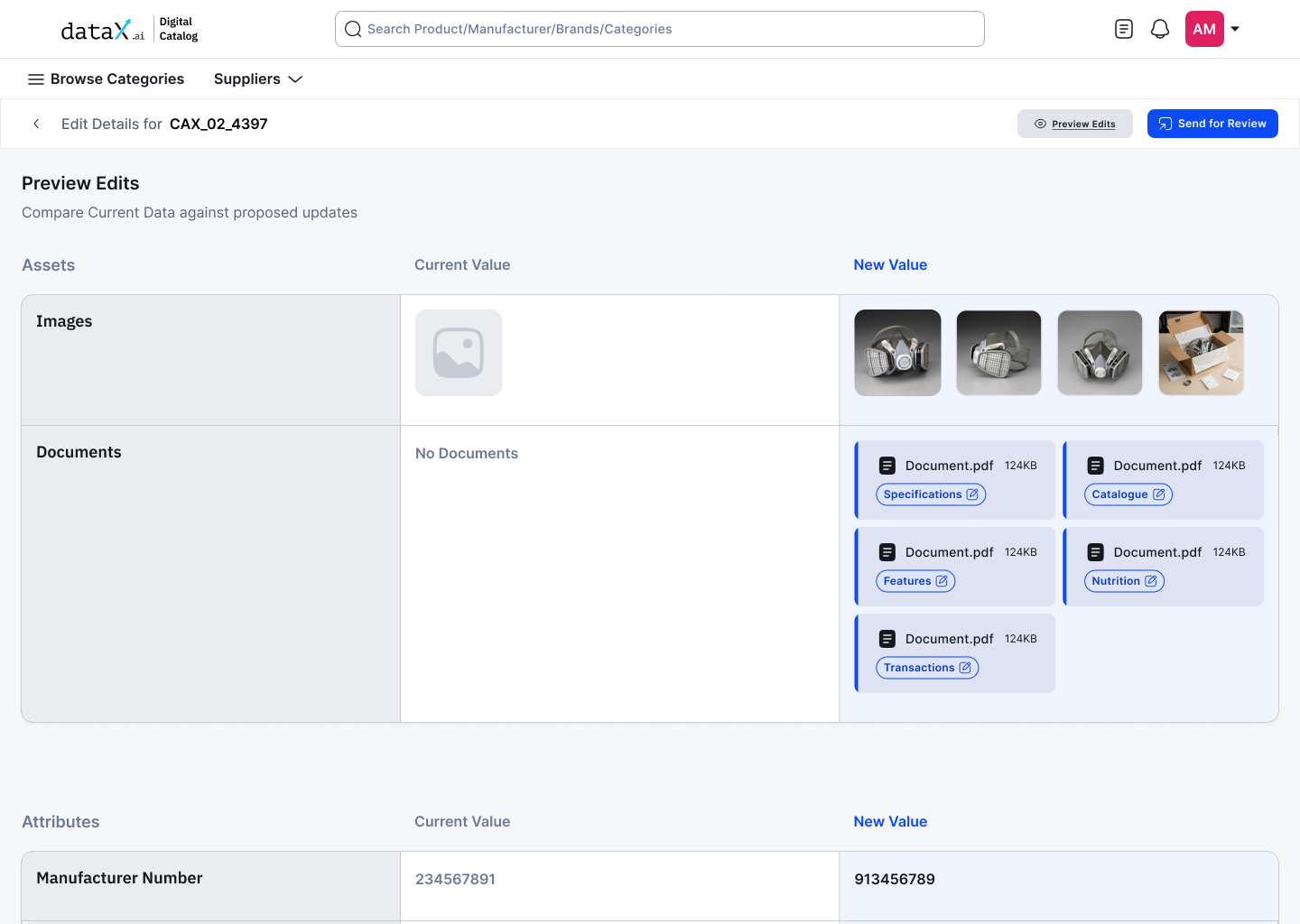This screenshot has height=924, width=1300.
Task: Click New Value header in Assets section
Action: (890, 264)
